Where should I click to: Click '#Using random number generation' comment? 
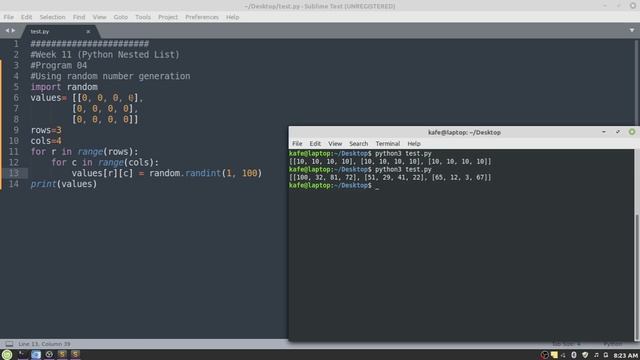pyautogui.click(x=110, y=76)
